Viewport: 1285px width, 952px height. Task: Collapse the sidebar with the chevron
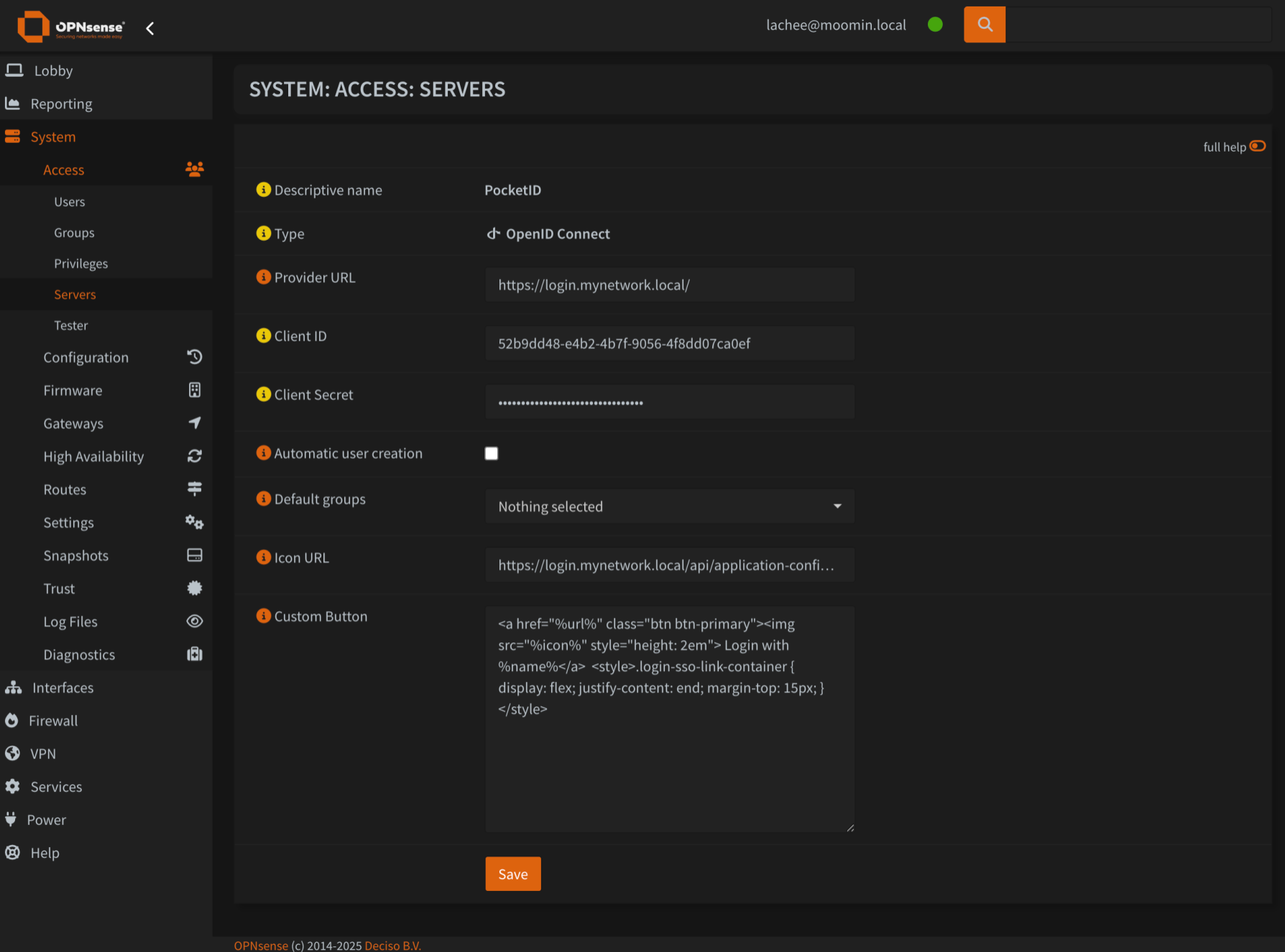[x=149, y=28]
